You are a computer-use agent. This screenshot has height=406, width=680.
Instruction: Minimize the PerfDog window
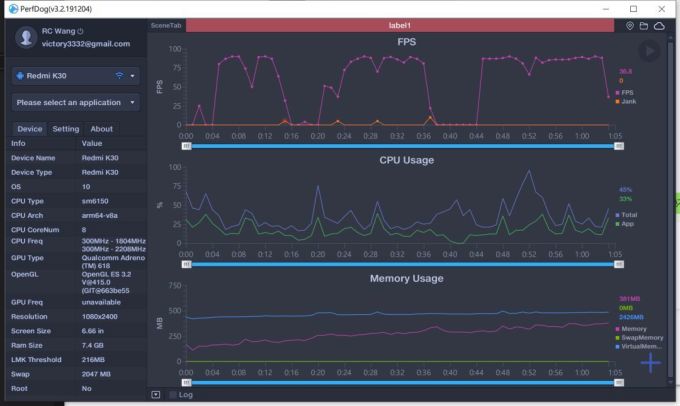(606, 9)
